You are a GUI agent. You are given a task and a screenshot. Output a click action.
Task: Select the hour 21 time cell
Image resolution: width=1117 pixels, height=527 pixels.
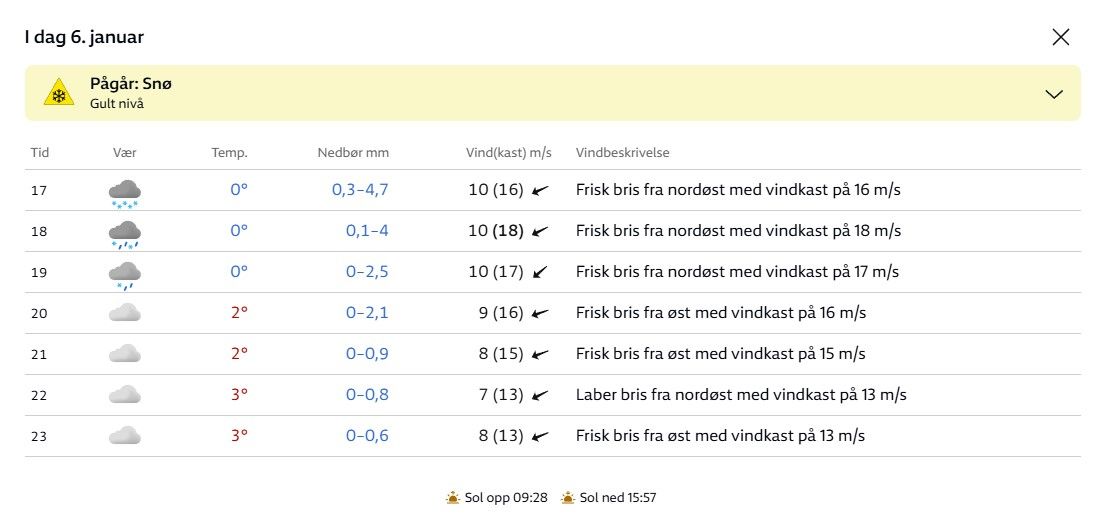pyautogui.click(x=39, y=355)
